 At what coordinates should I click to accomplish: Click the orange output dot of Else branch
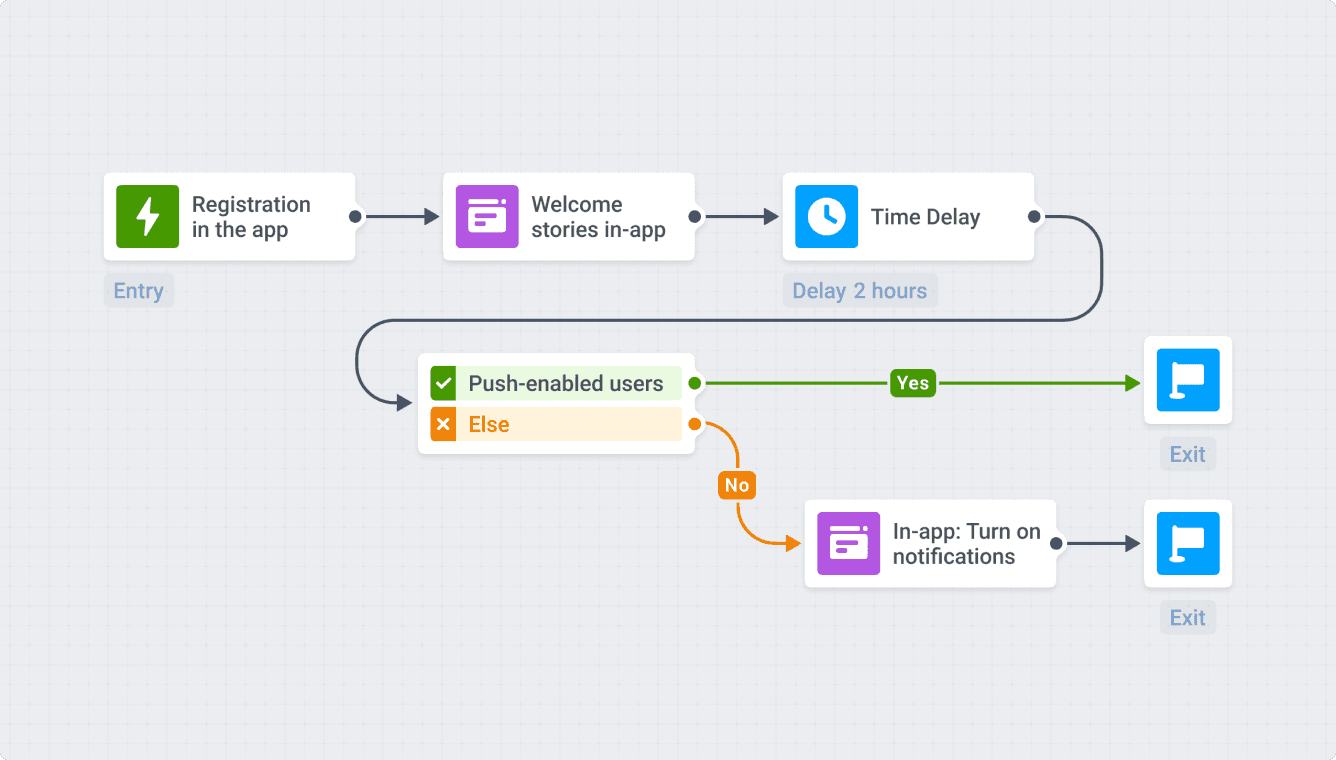click(694, 424)
